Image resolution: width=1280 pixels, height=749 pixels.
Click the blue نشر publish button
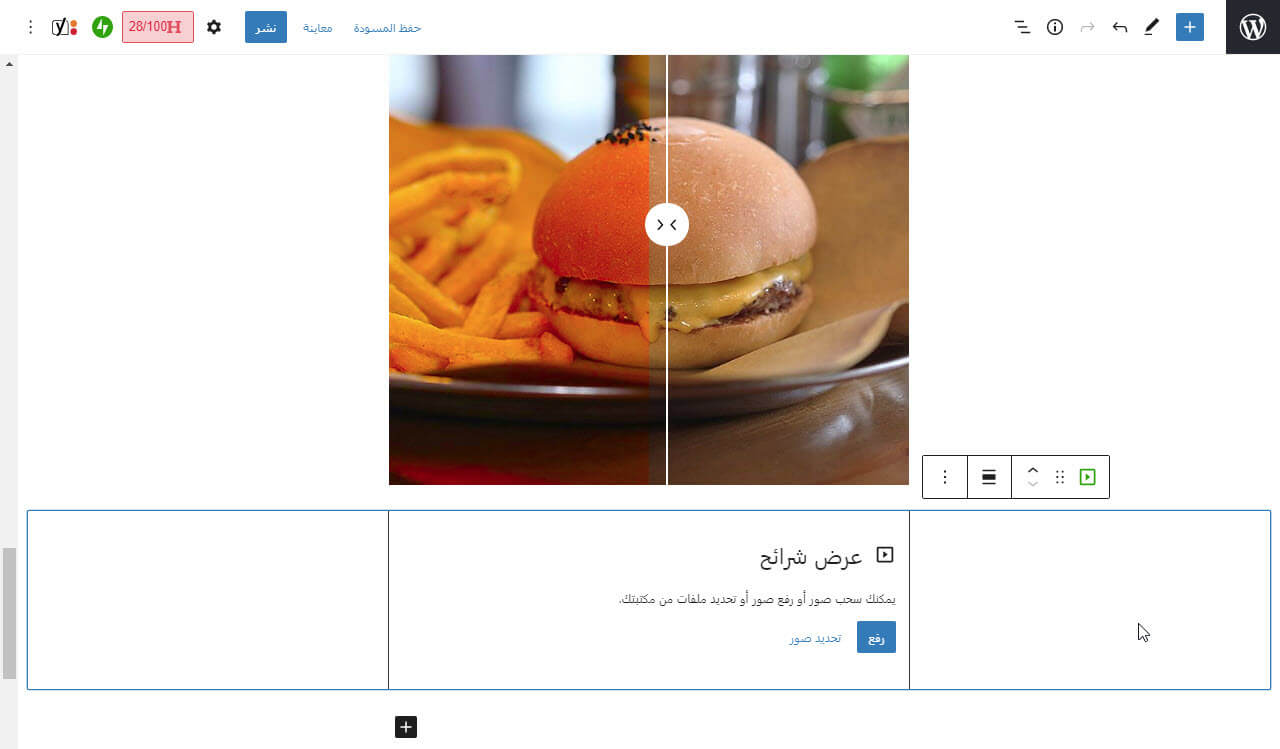pos(266,27)
